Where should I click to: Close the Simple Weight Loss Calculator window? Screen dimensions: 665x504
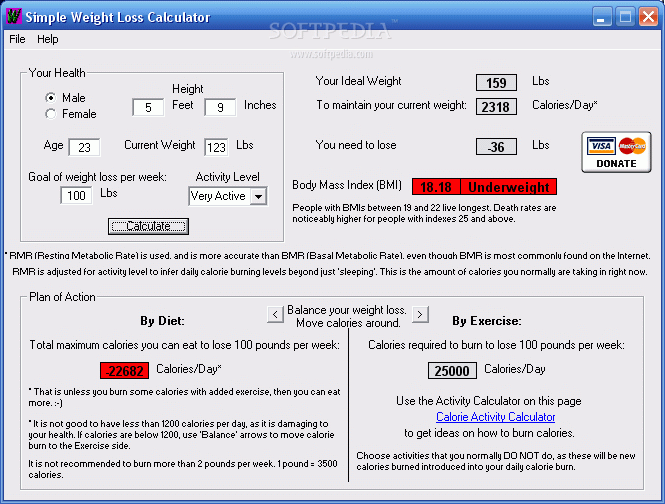648,17
